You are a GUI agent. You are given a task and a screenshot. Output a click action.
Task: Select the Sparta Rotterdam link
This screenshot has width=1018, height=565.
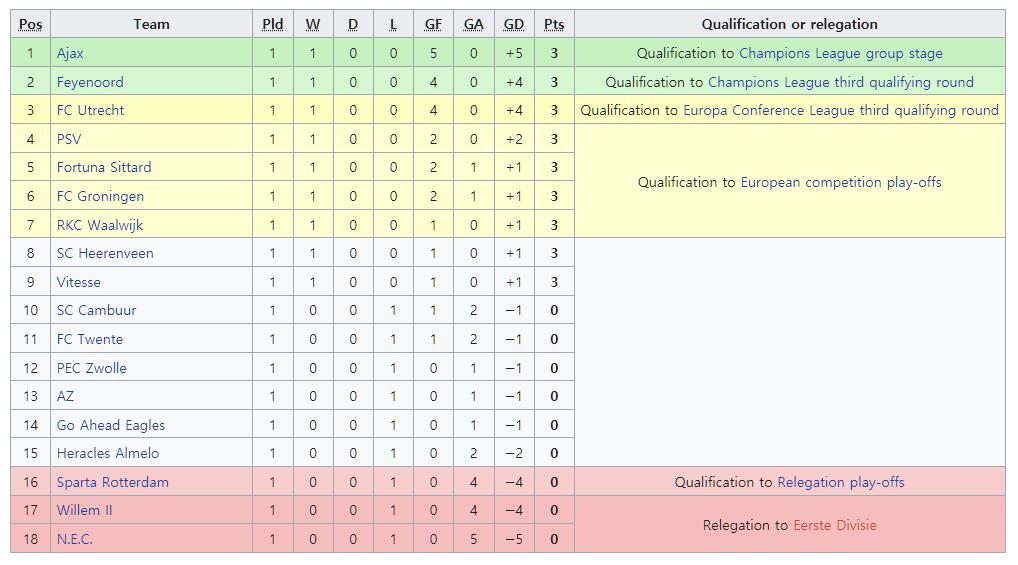pos(112,483)
